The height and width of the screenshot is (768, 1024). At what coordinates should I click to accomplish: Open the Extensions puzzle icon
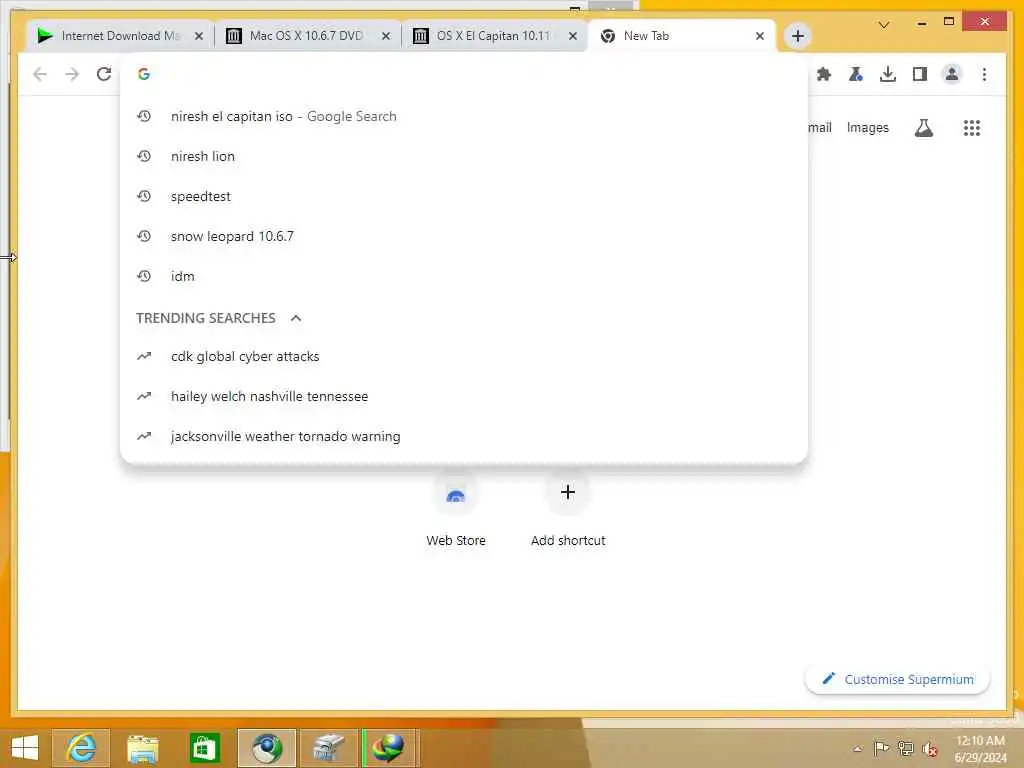point(824,74)
